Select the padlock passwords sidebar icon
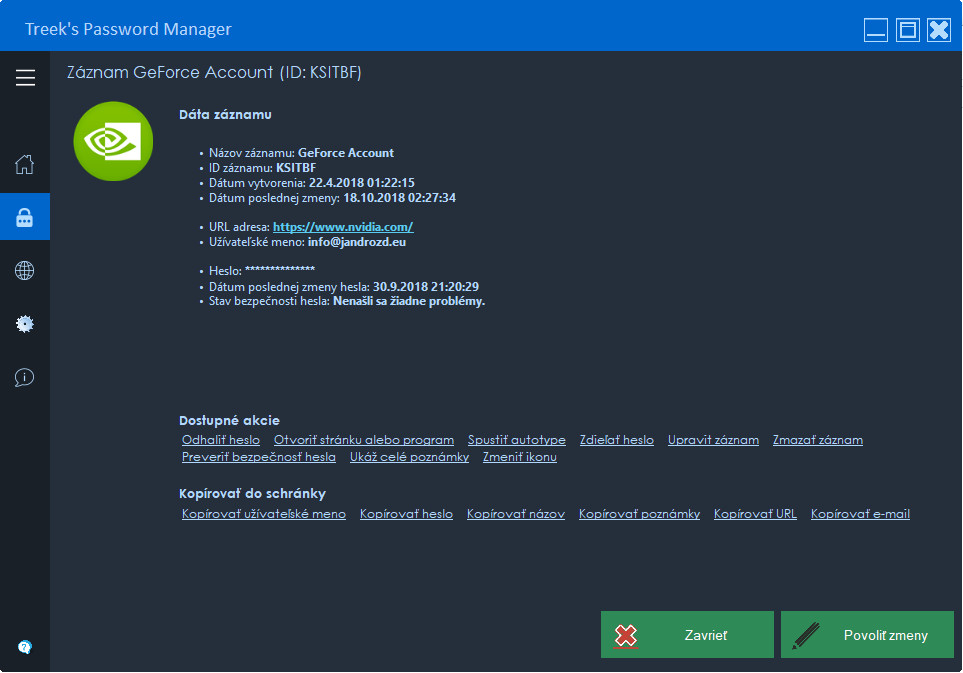This screenshot has width=963, height=673. (25, 217)
